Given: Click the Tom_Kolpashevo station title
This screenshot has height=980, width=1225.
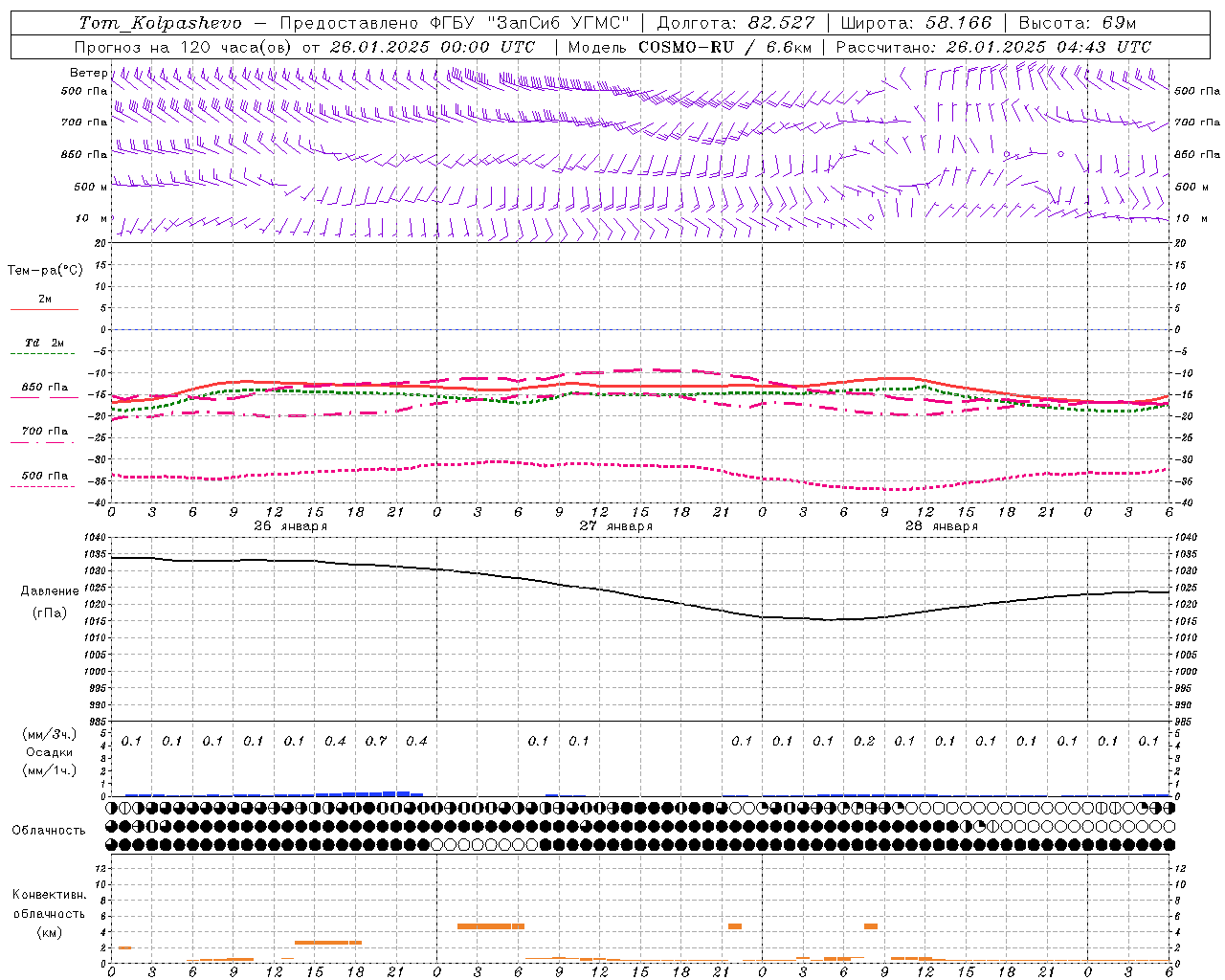Looking at the screenshot, I should coord(160,23).
